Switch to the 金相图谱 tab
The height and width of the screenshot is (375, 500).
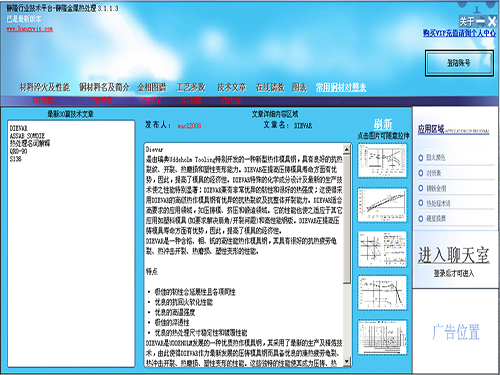(152, 87)
